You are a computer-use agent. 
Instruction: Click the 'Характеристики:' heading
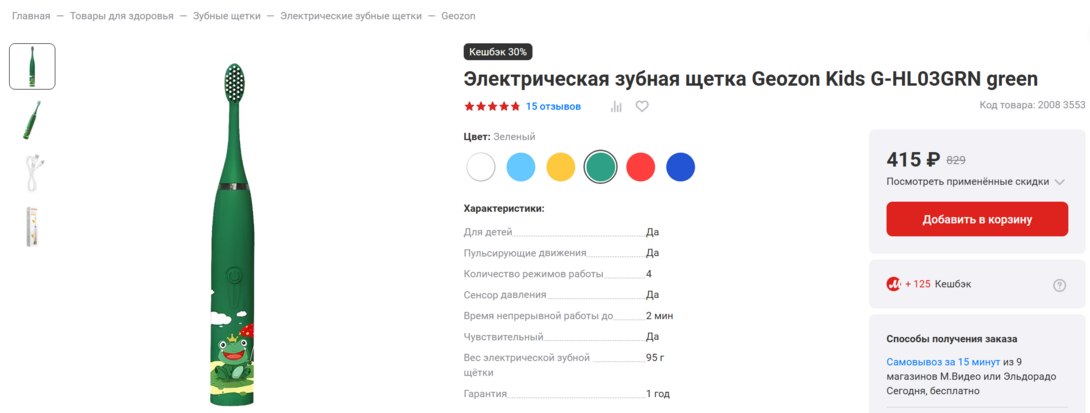[504, 208]
